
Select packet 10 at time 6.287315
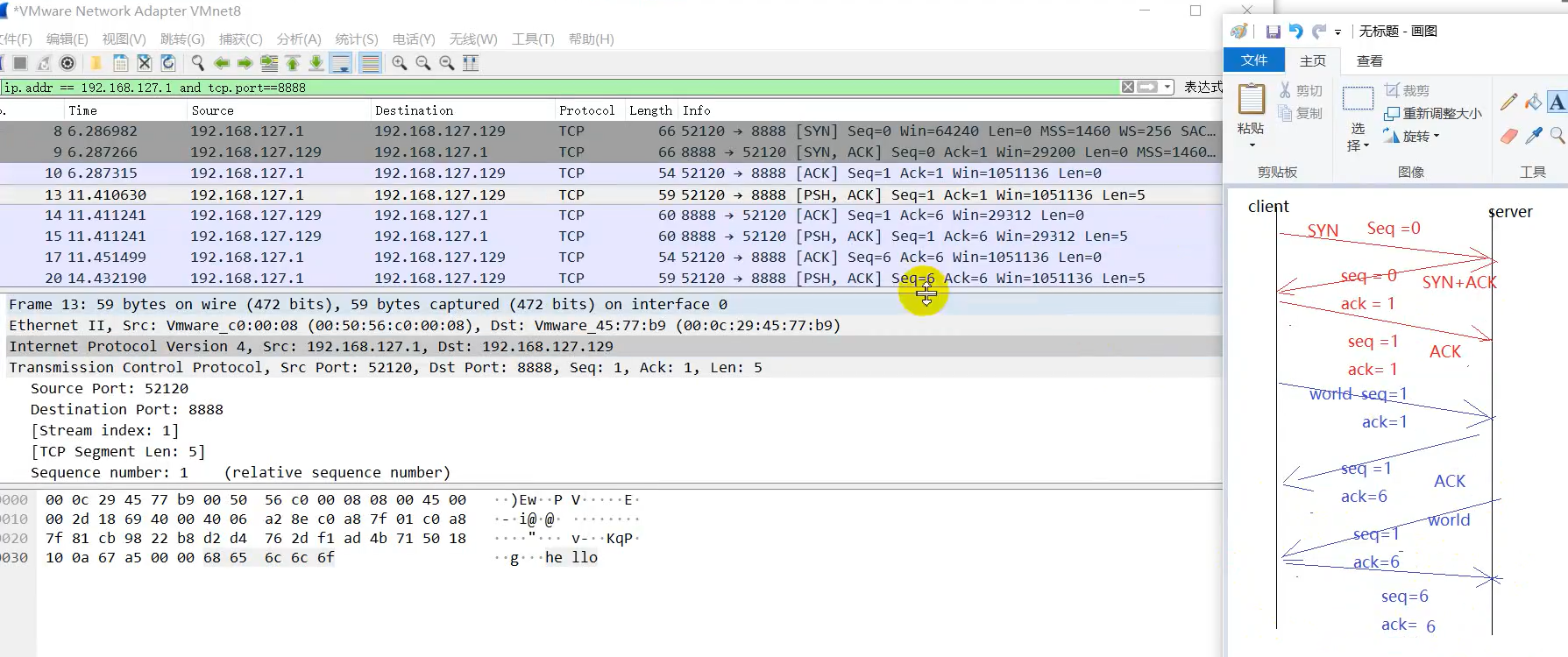[x=611, y=173]
